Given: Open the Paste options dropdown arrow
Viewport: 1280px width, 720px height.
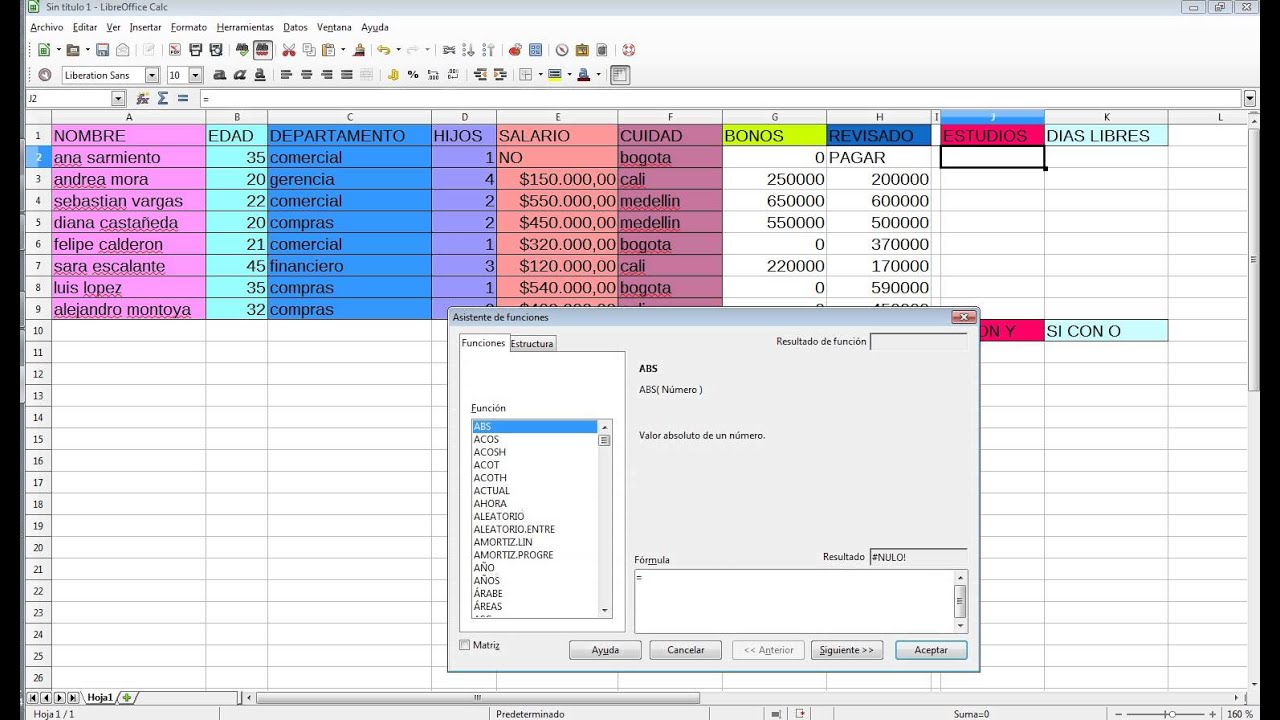Looking at the screenshot, I should 343,50.
